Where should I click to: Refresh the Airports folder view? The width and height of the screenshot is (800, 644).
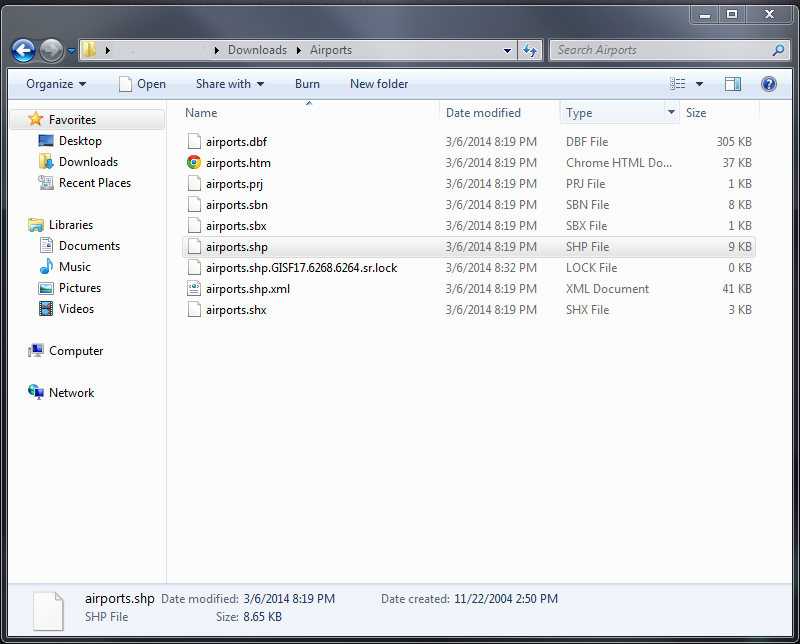point(530,50)
